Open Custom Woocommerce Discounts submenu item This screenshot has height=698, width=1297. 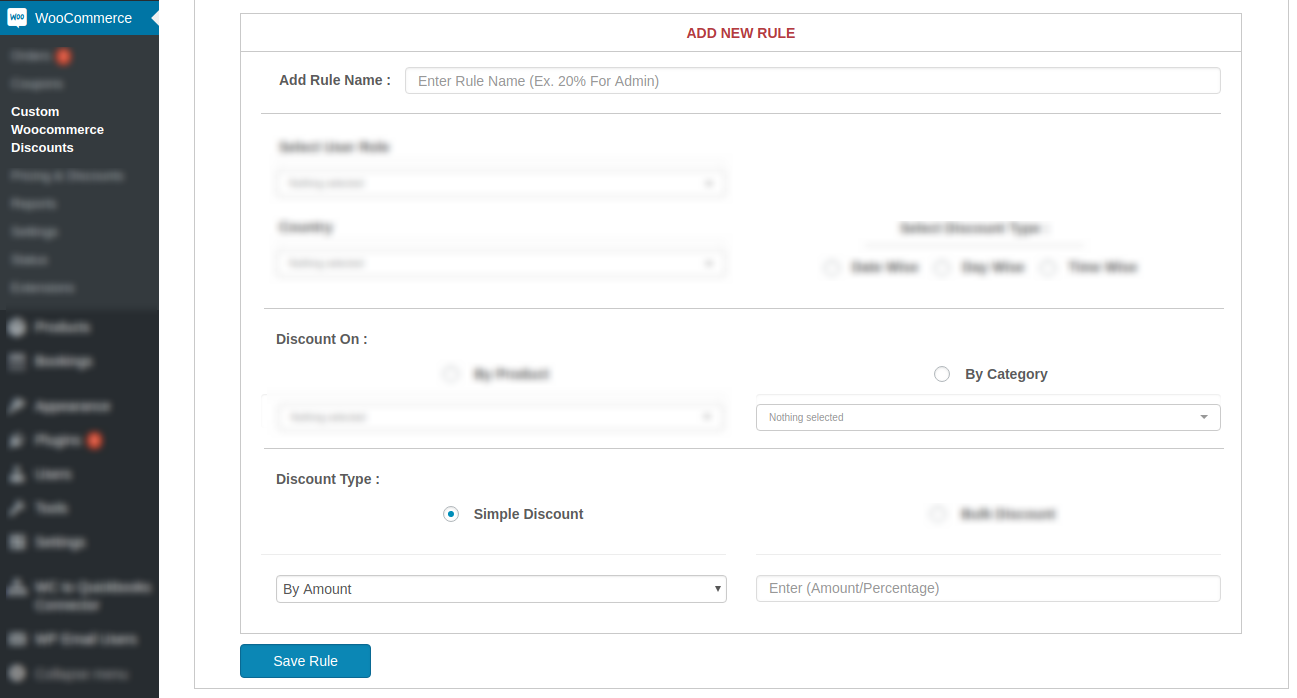click(x=57, y=129)
